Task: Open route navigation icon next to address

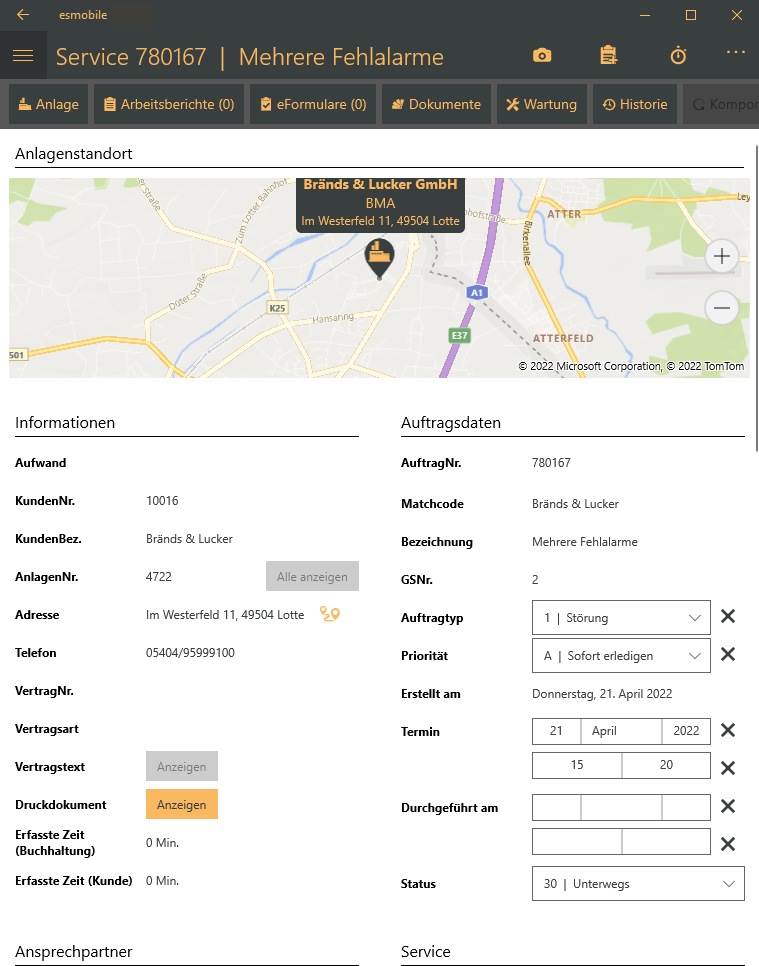Action: point(330,614)
